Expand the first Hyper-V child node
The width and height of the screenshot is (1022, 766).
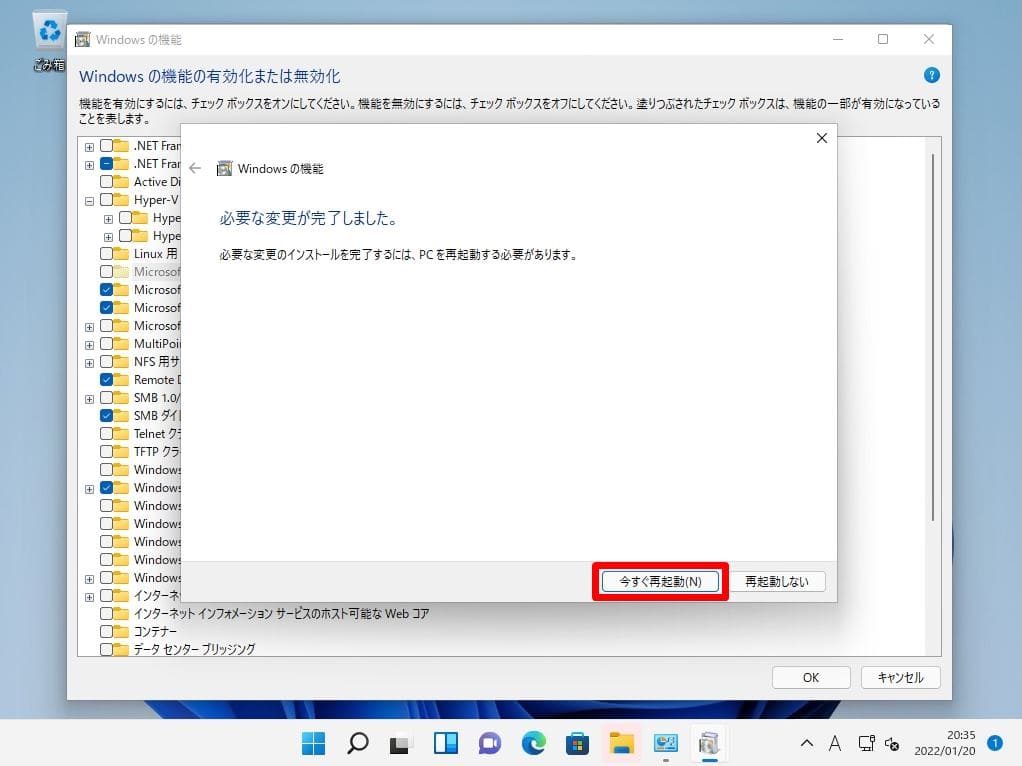pyautogui.click(x=108, y=219)
